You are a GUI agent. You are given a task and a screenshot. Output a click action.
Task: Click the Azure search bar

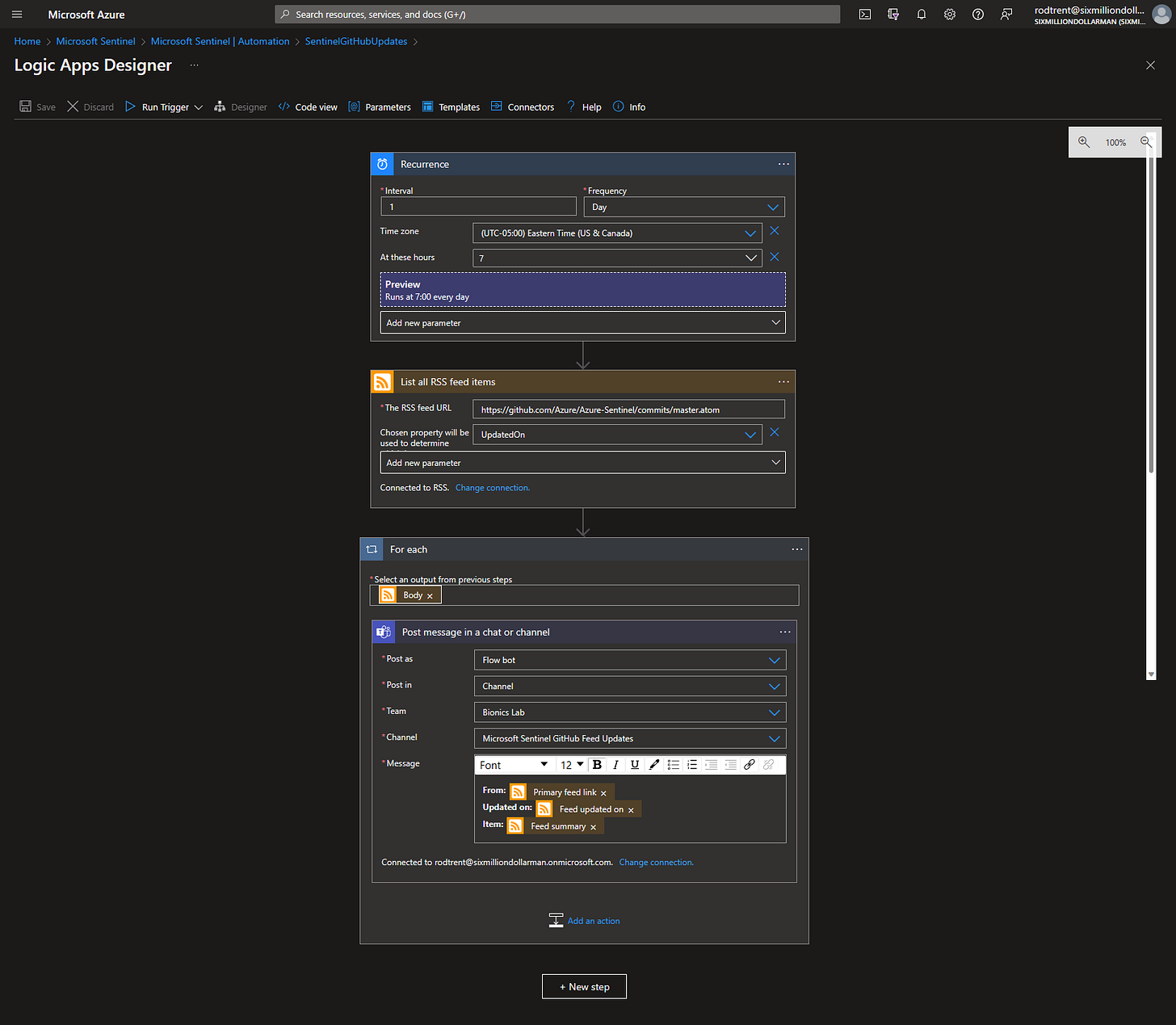coord(557,15)
